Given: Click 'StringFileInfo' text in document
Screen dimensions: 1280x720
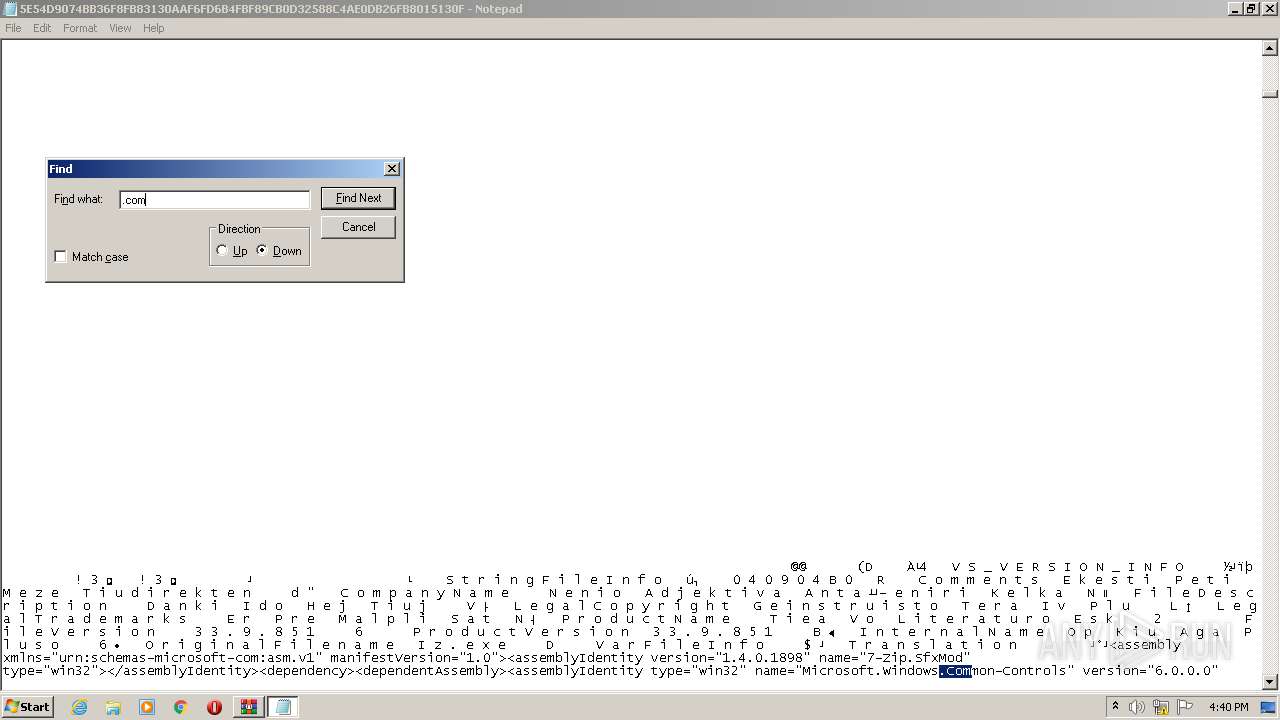Looking at the screenshot, I should tap(555, 580).
